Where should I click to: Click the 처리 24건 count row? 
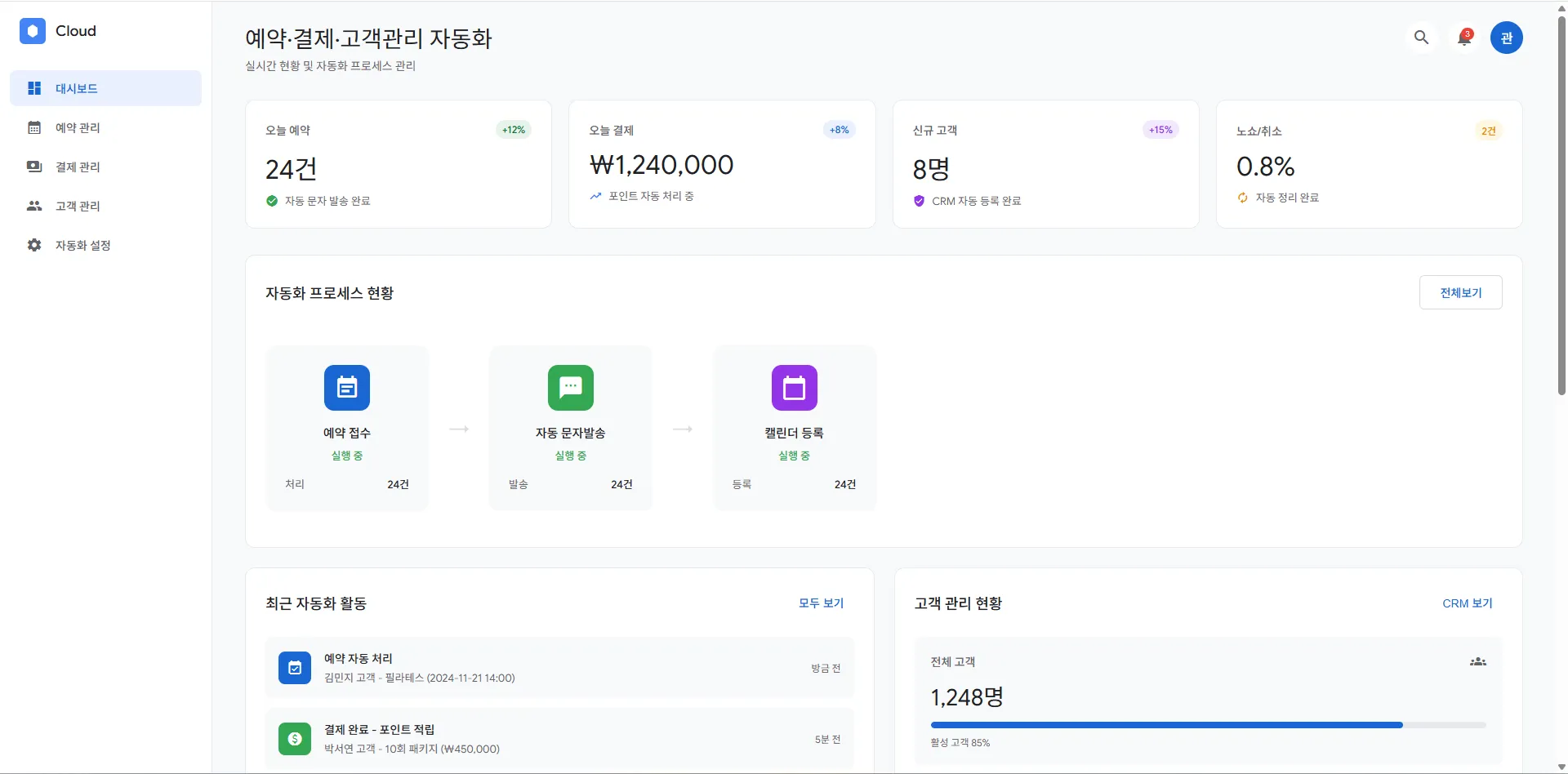[347, 484]
